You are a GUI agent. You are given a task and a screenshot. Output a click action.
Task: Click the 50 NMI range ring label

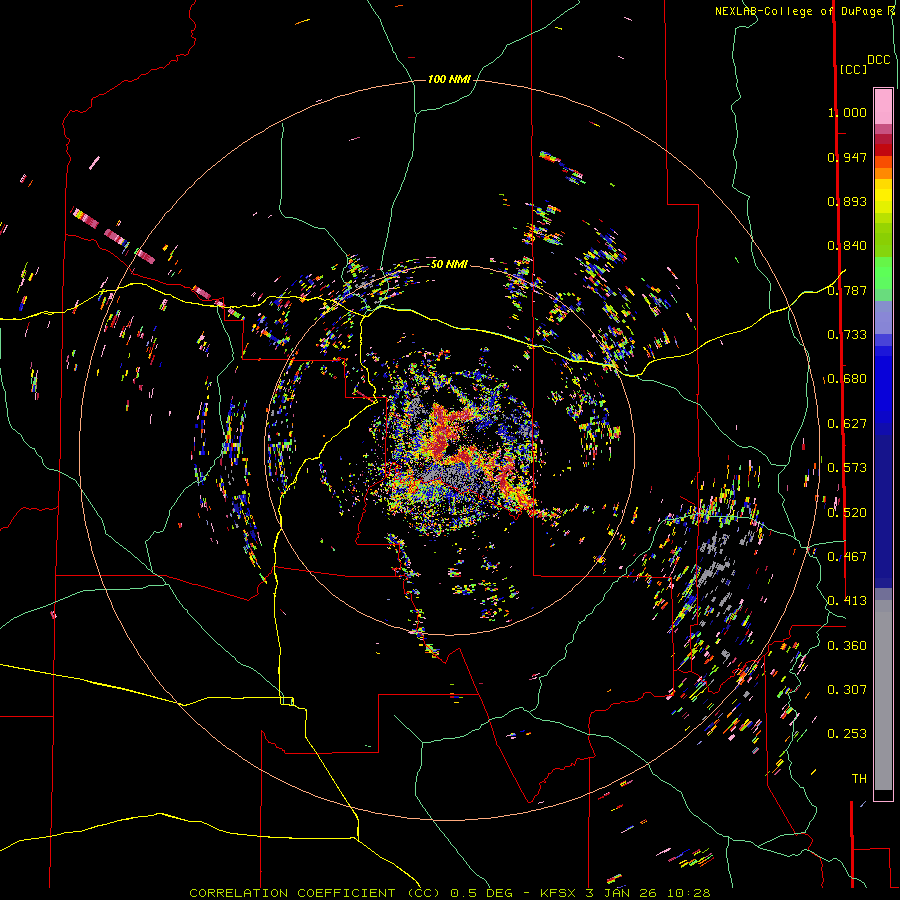[449, 264]
